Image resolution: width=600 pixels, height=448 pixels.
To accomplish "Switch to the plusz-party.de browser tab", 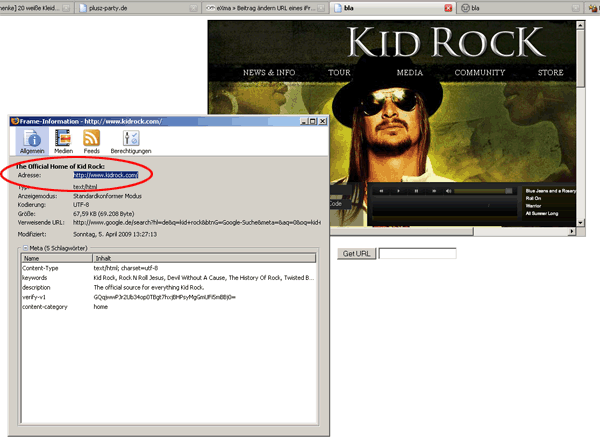I will (x=139, y=8).
